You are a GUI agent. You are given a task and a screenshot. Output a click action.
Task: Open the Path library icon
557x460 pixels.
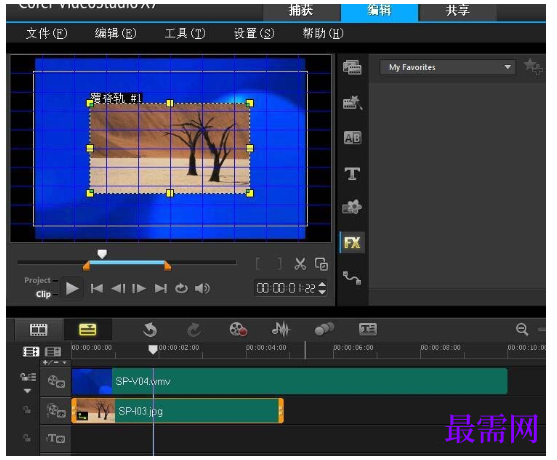click(352, 278)
